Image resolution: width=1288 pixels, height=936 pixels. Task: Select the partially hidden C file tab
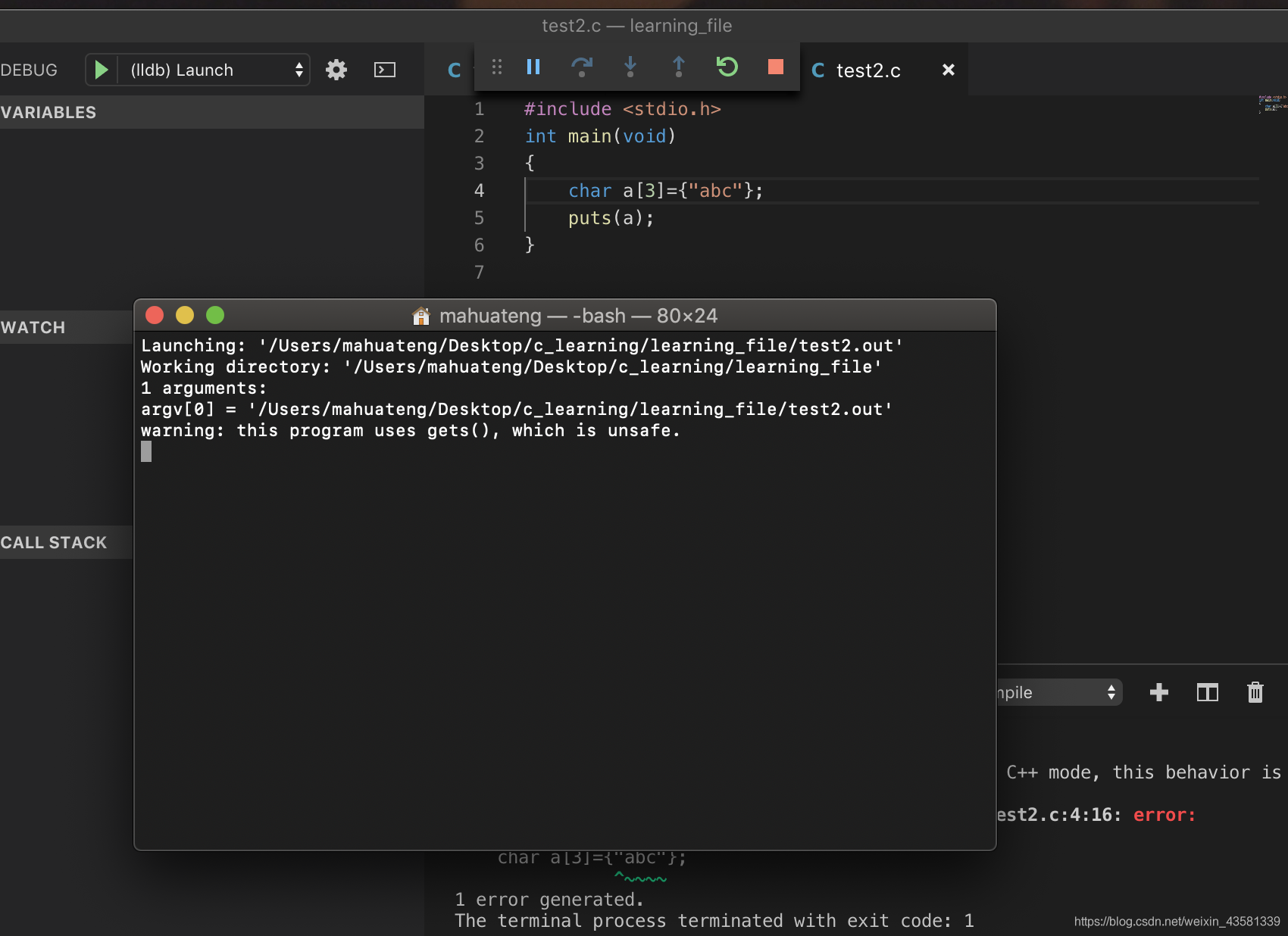coord(455,70)
